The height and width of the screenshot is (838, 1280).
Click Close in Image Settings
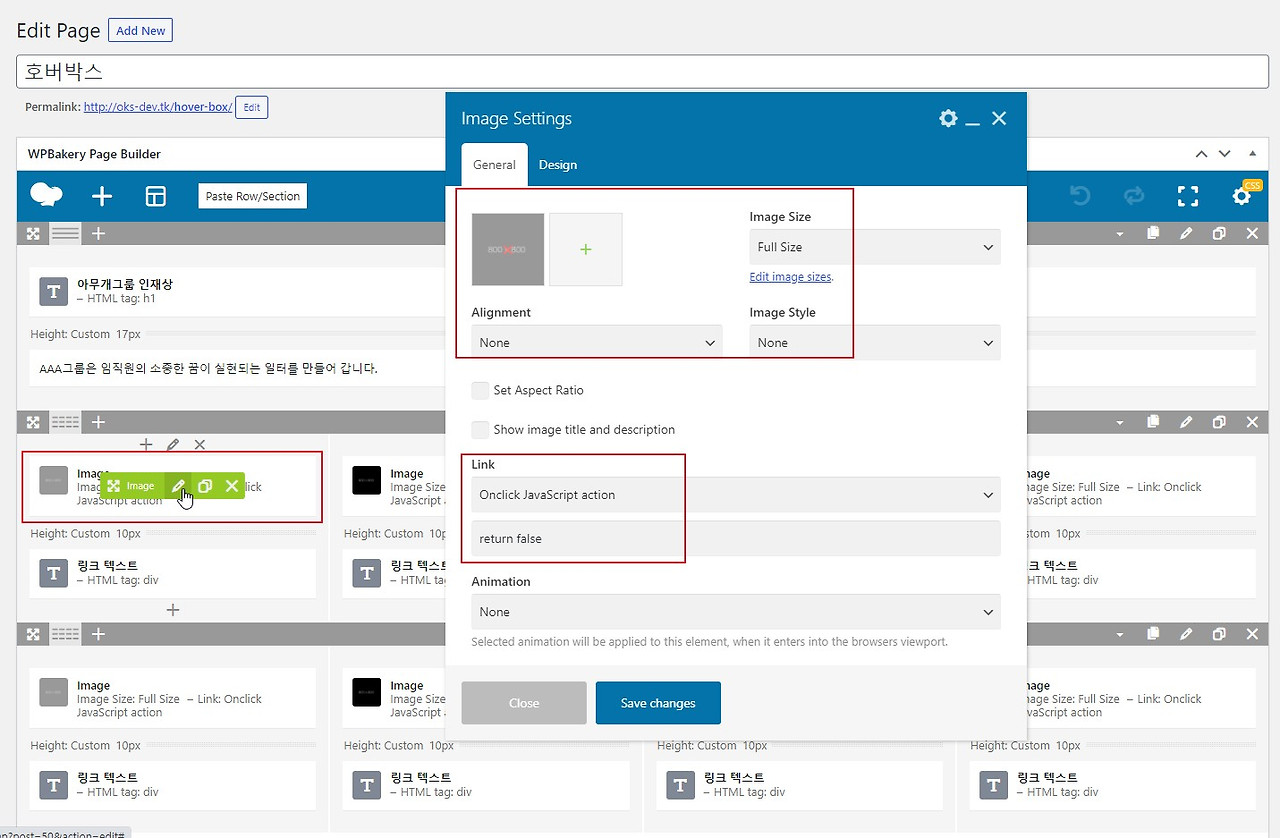(x=524, y=703)
